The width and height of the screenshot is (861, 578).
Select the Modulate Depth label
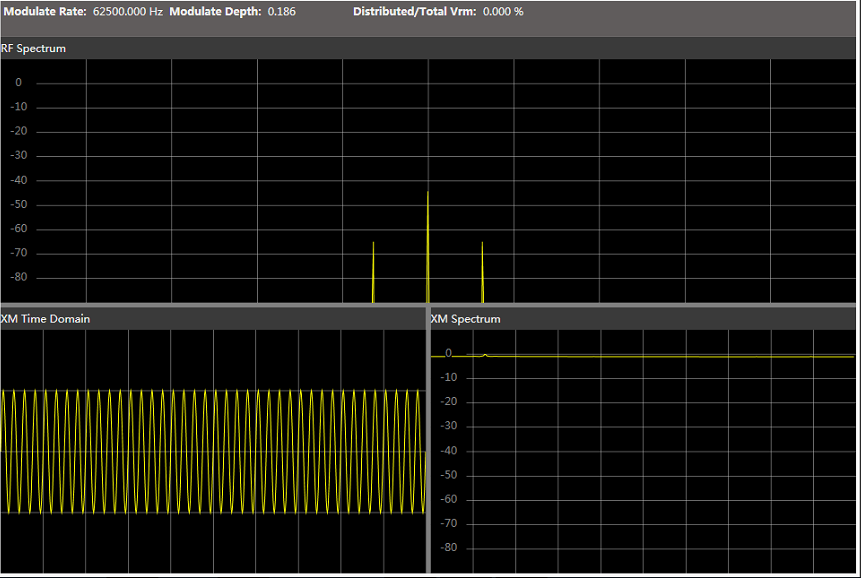[x=215, y=12]
